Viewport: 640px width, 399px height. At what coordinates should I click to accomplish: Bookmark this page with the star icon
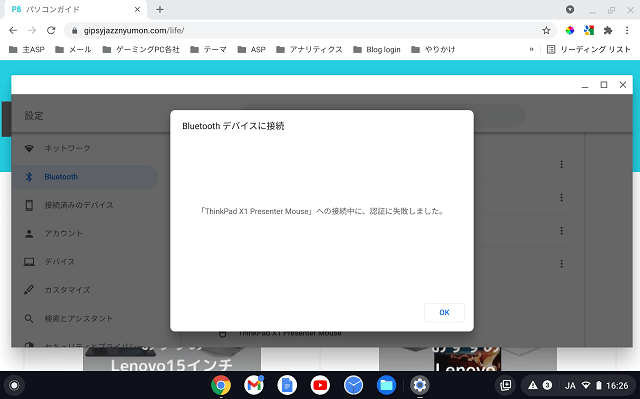546,31
